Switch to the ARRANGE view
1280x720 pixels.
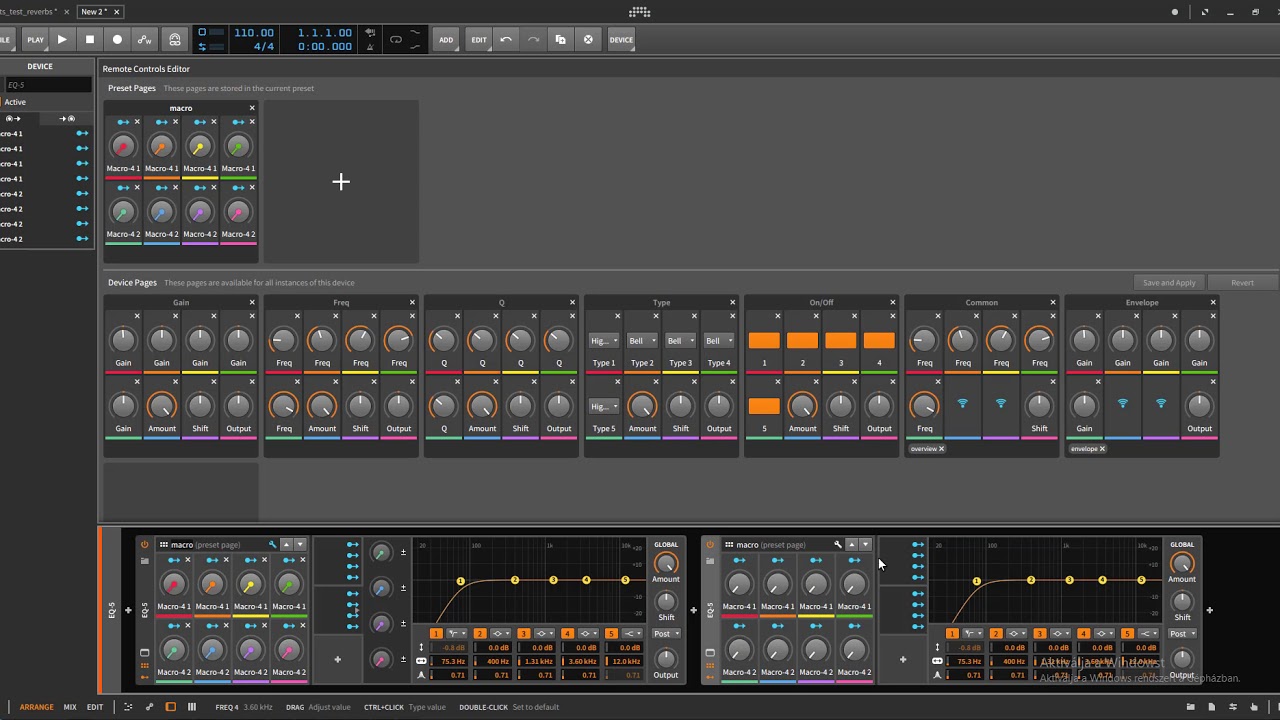37,707
